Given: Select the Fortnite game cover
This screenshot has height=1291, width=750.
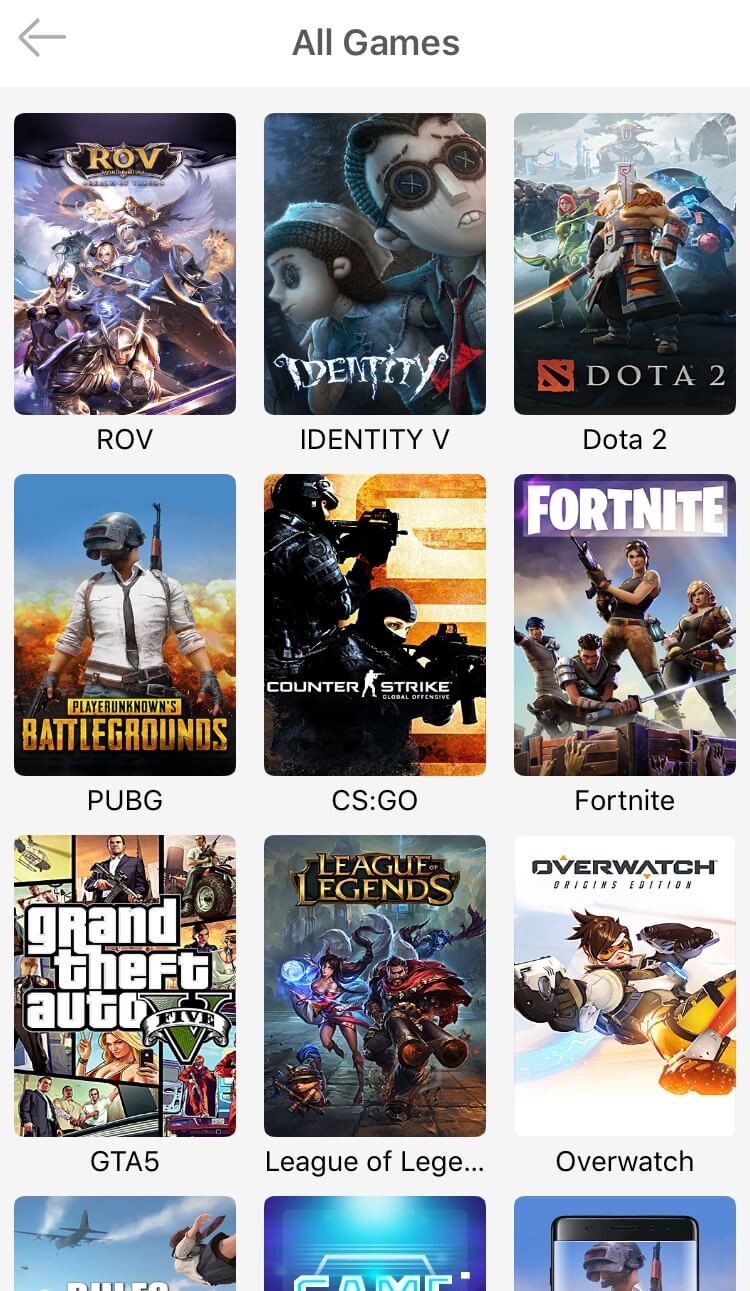Looking at the screenshot, I should point(625,625).
